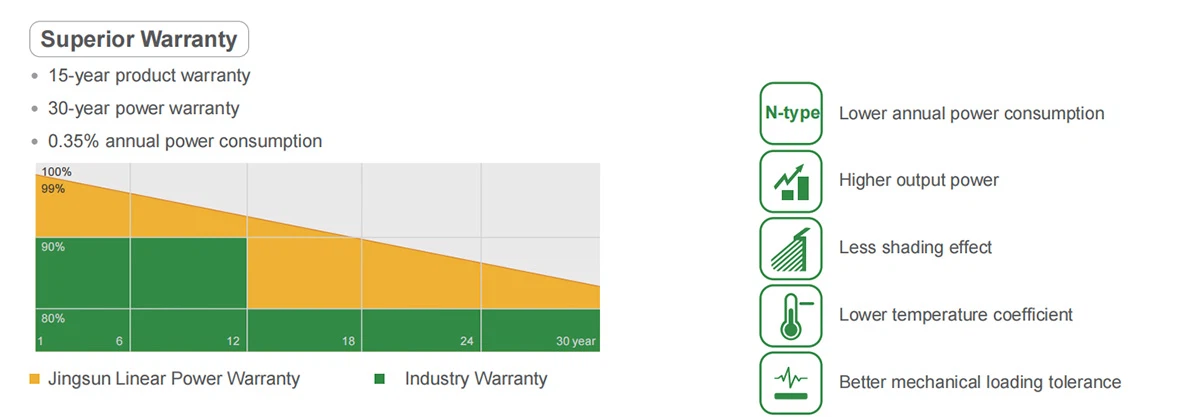
Task: Click the green Industry Warranty legend square
Action: 379,380
